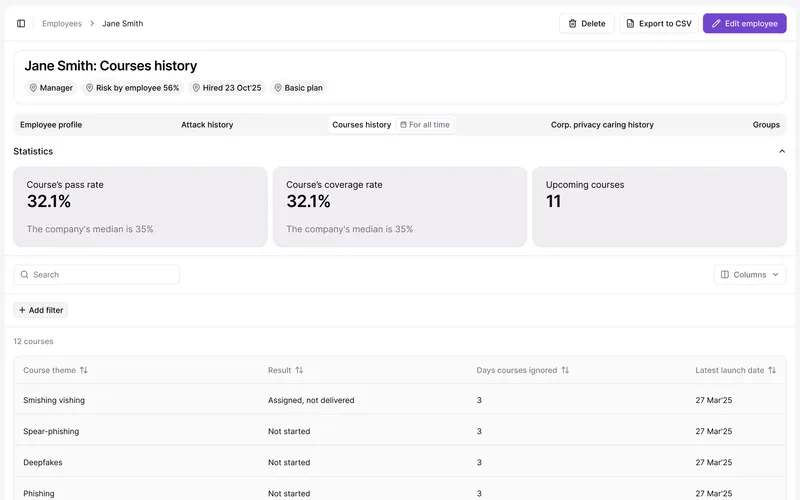Select the Spear-phishing course row
Image resolution: width=800 pixels, height=500 pixels.
[x=400, y=431]
